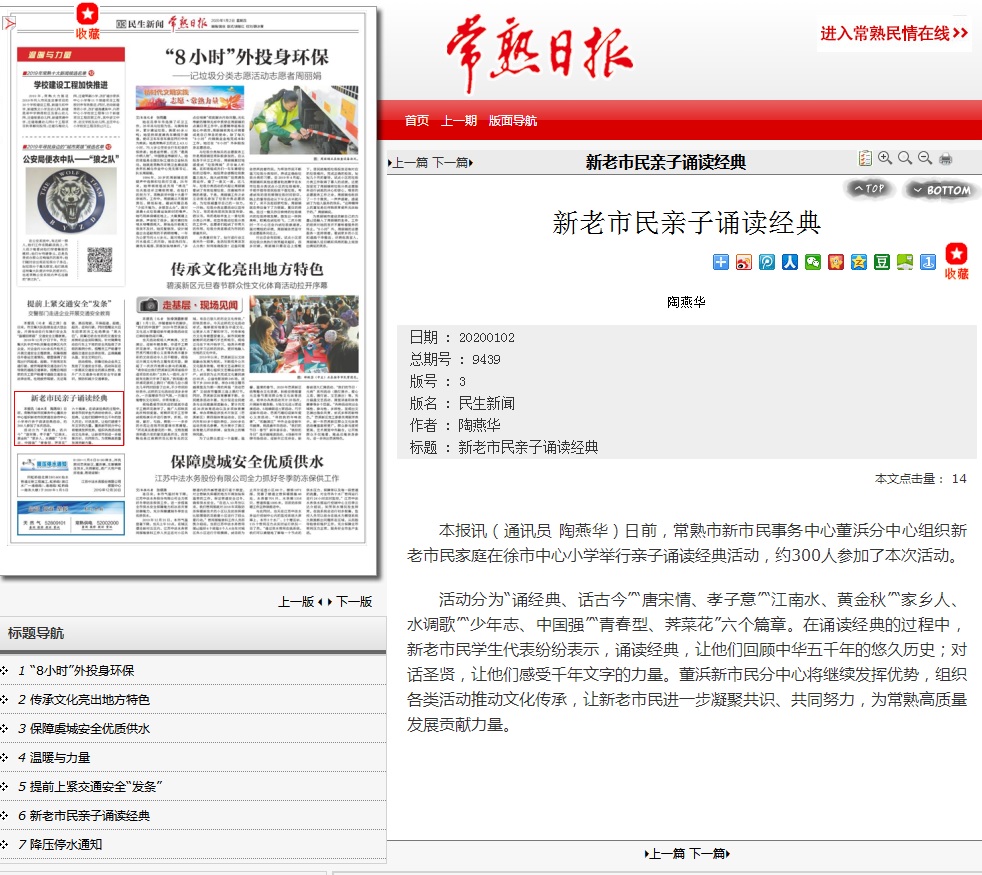Viewport: 982px width, 875px height.
Task: Share article via Tencent Weibo icon
Action: (767, 262)
